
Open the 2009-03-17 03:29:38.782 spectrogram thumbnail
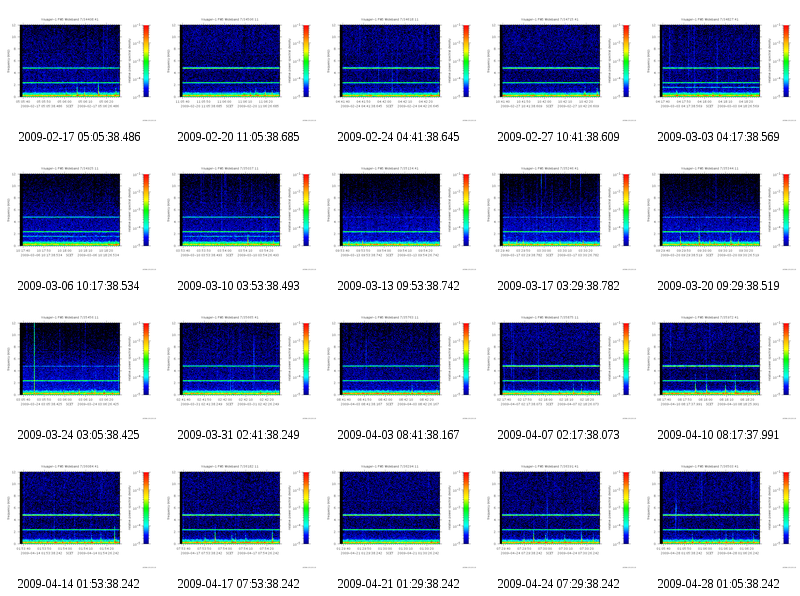[559, 218]
